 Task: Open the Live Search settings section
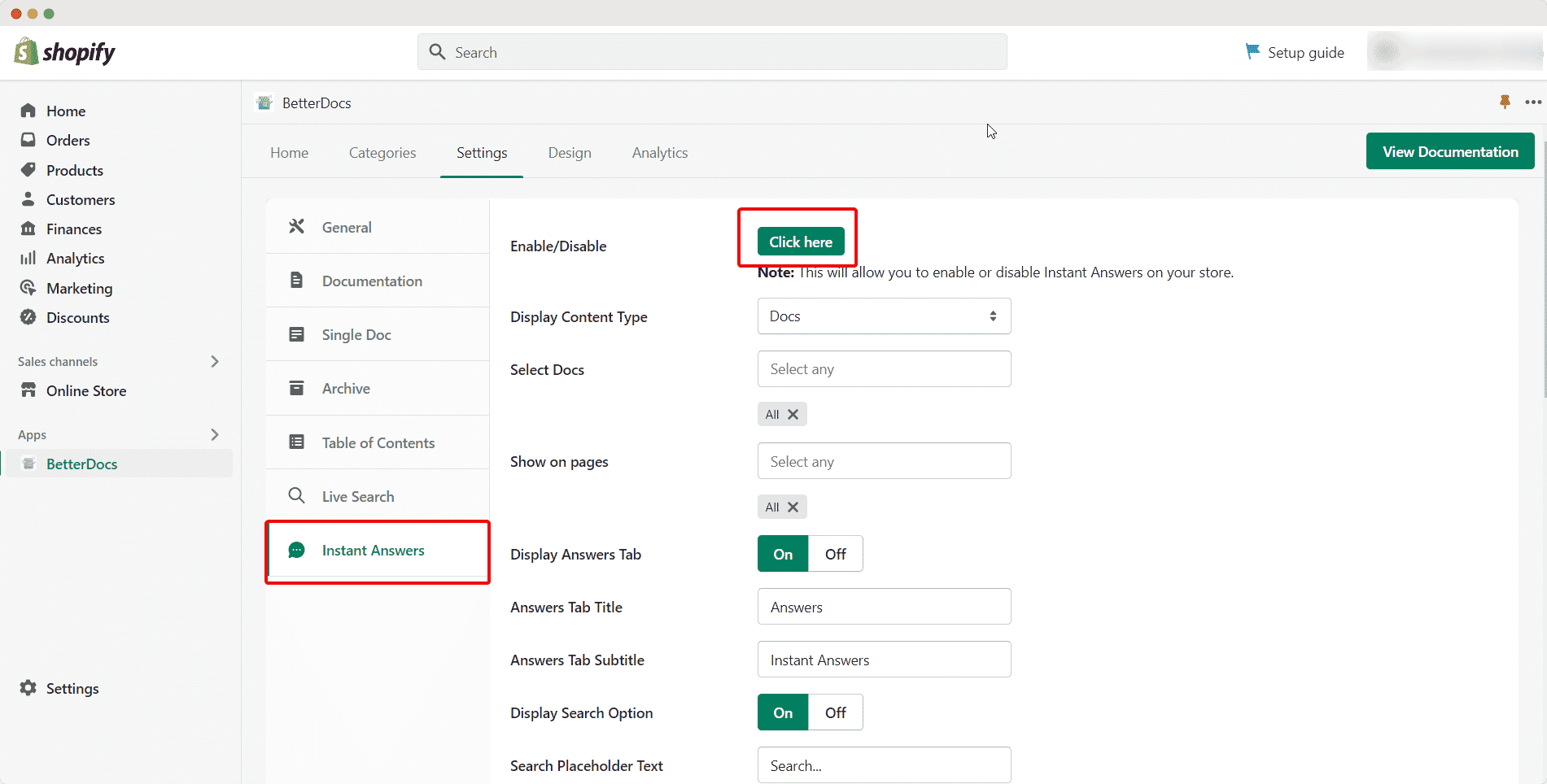point(378,496)
